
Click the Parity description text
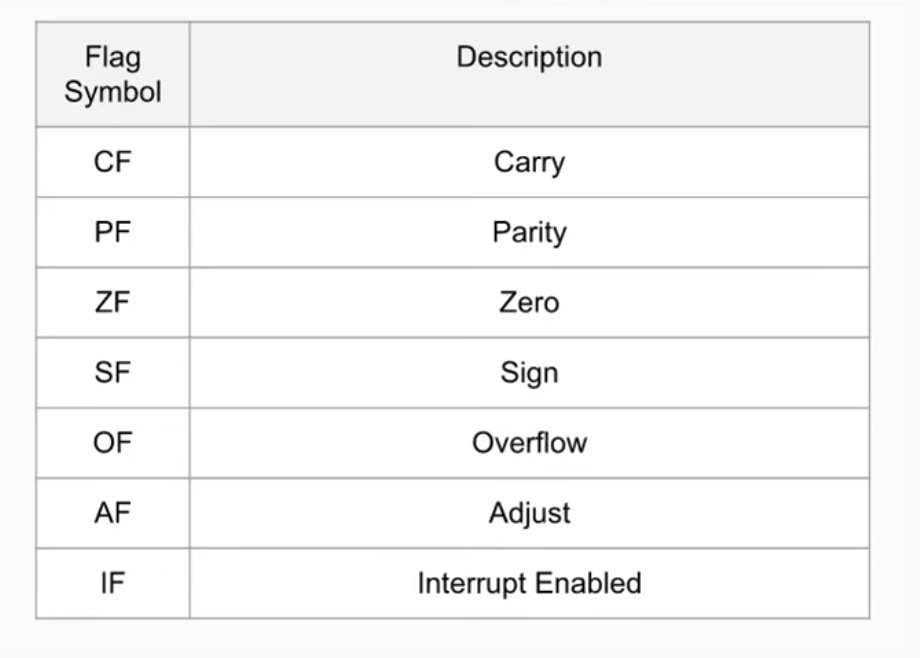pos(529,233)
